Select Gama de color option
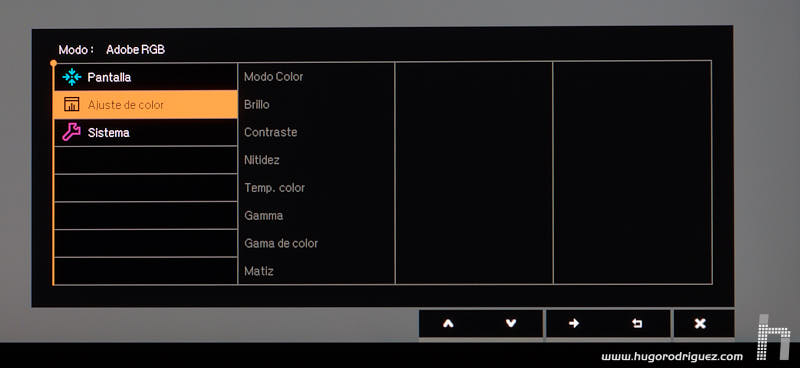The height and width of the screenshot is (368, 800). coord(281,243)
